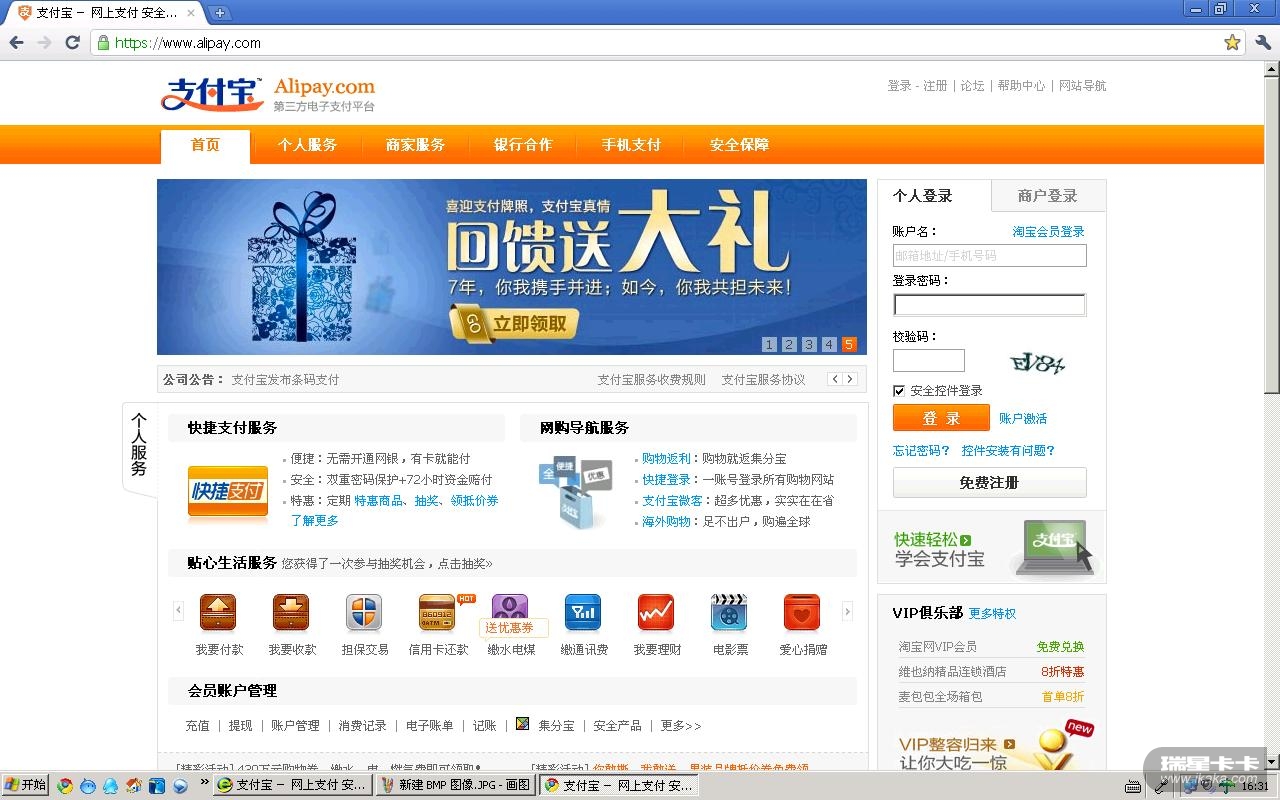This screenshot has width=1280, height=800.
Task: Show banner slide 3
Action: pyautogui.click(x=809, y=345)
